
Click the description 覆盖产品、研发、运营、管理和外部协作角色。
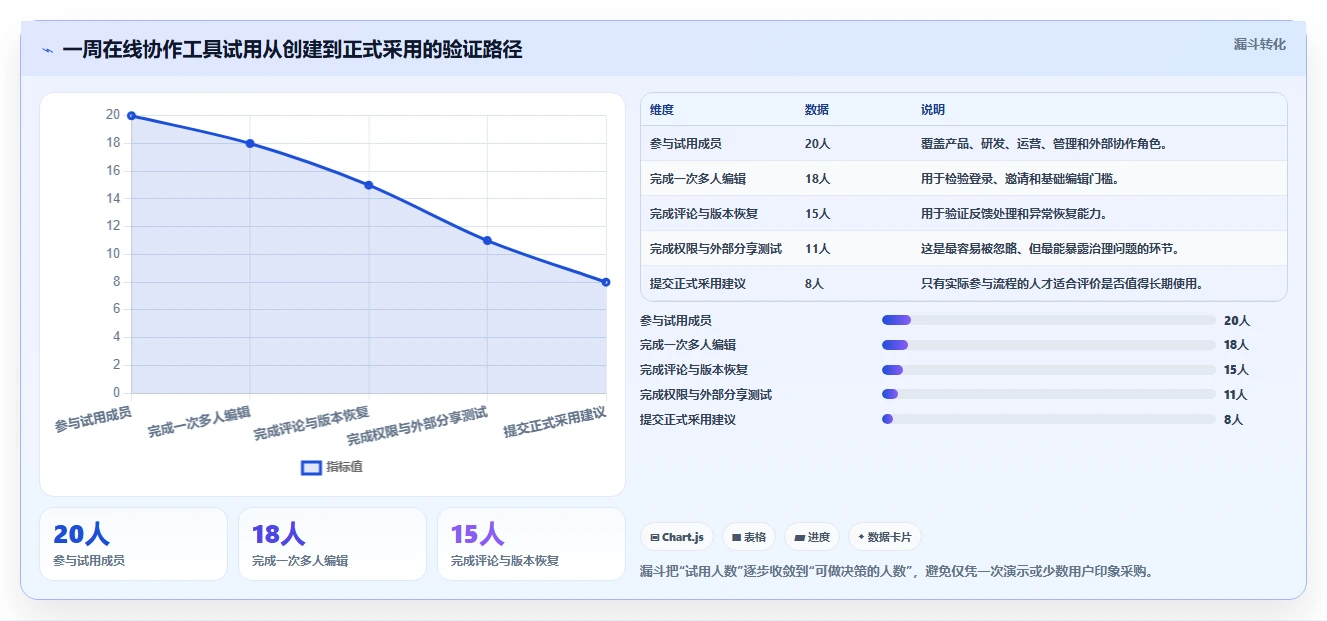pos(1045,144)
